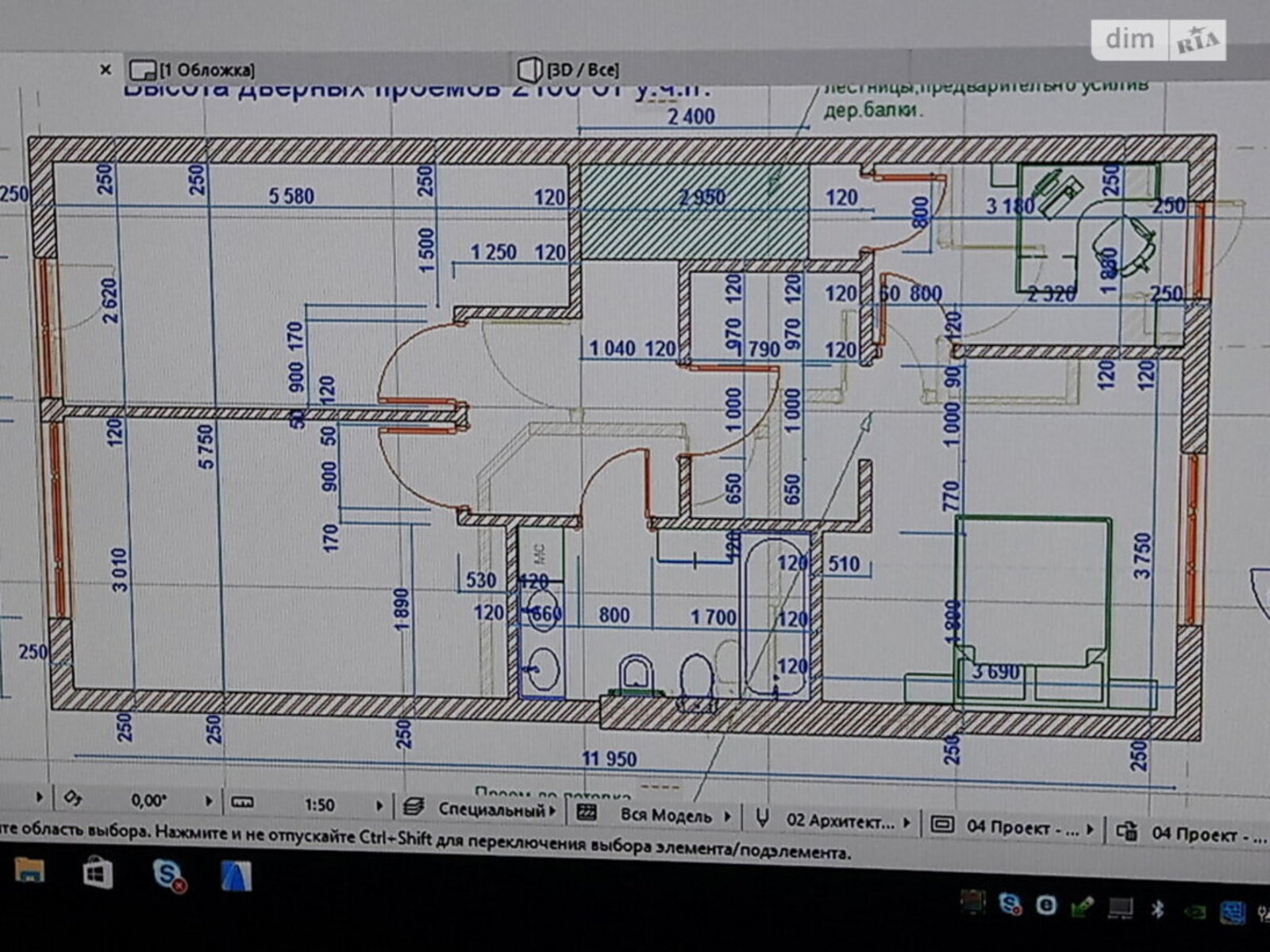Image resolution: width=1270 pixels, height=952 pixels.
Task: Click the pen set icon
Action: 762,818
